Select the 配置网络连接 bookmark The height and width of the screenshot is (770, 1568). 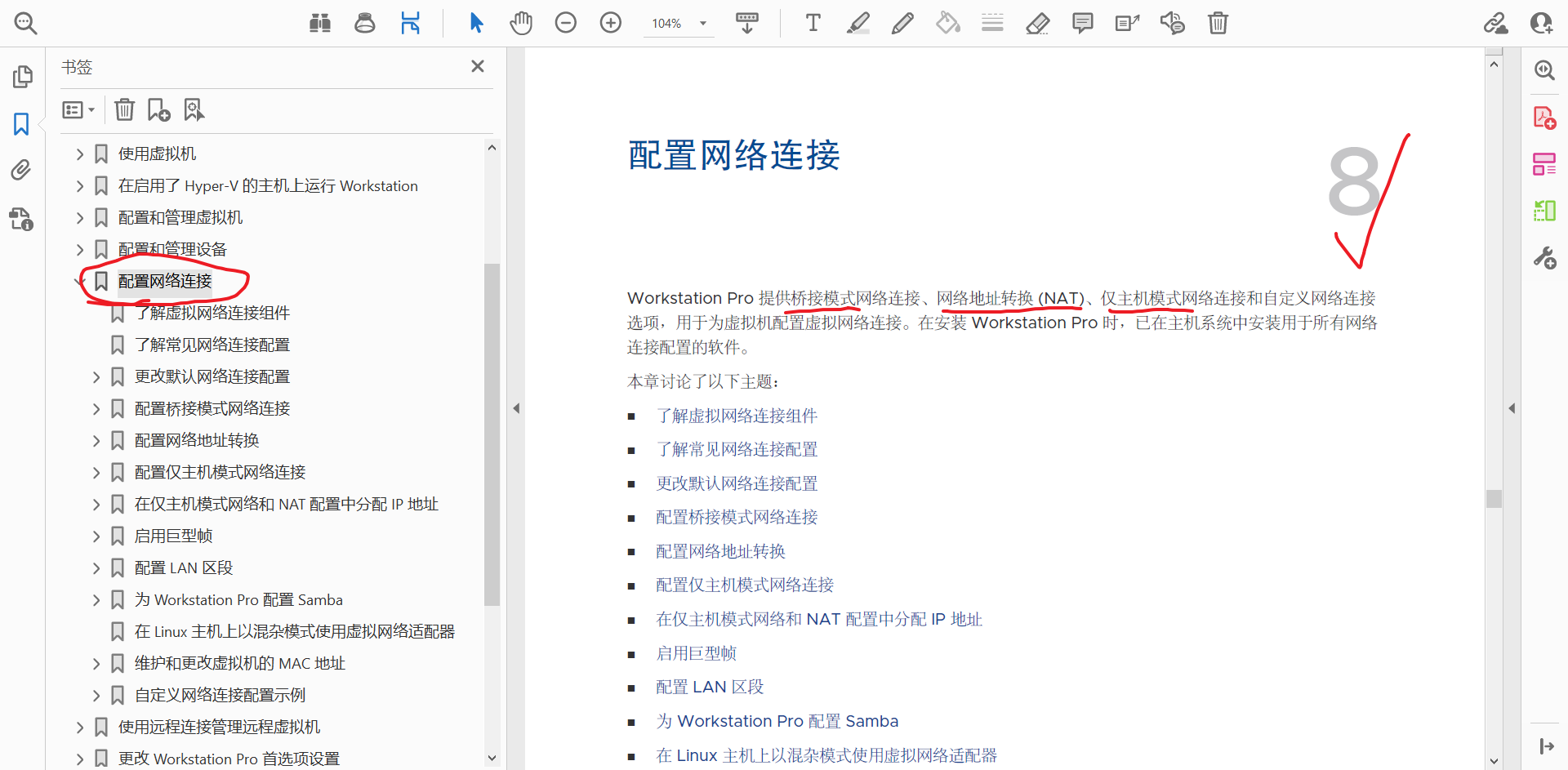coord(165,281)
